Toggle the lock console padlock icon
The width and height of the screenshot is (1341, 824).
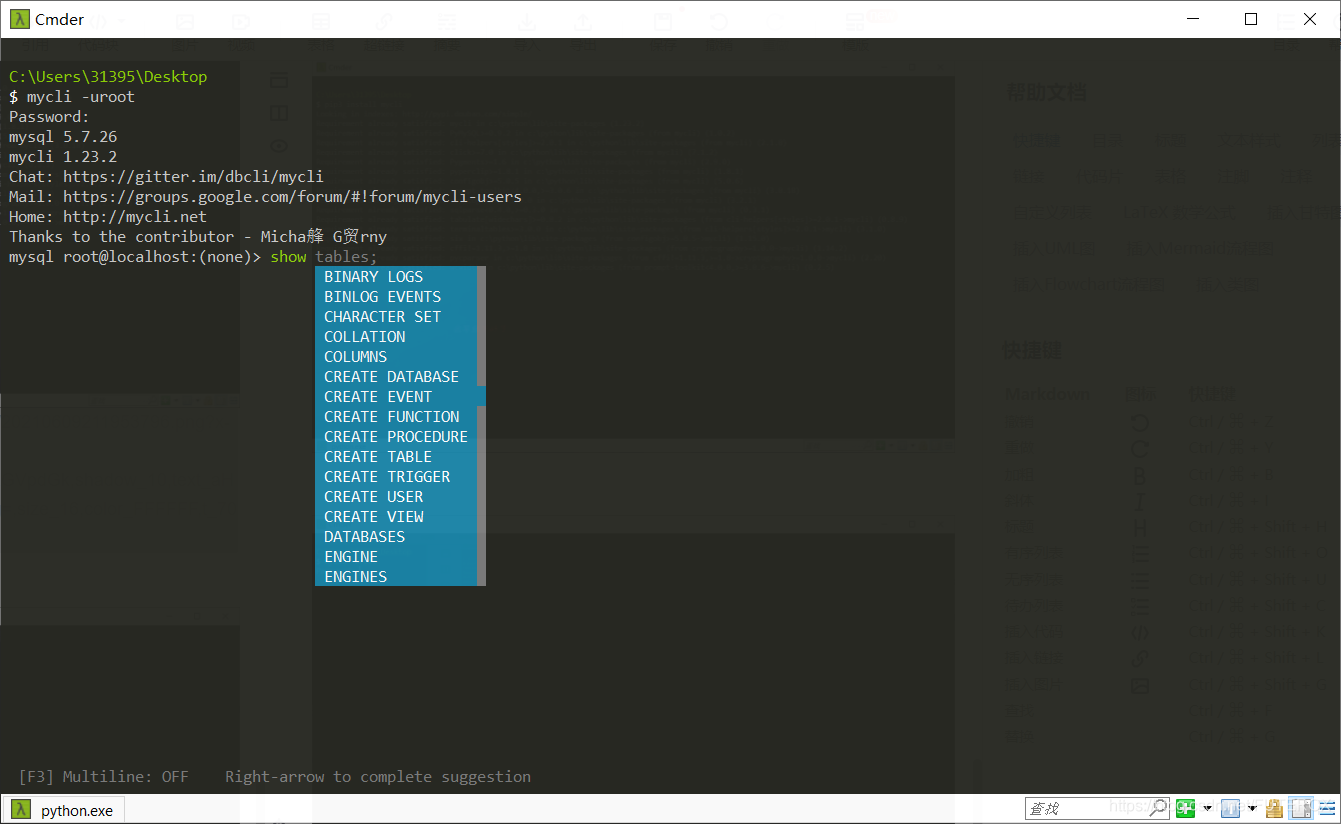point(1274,808)
